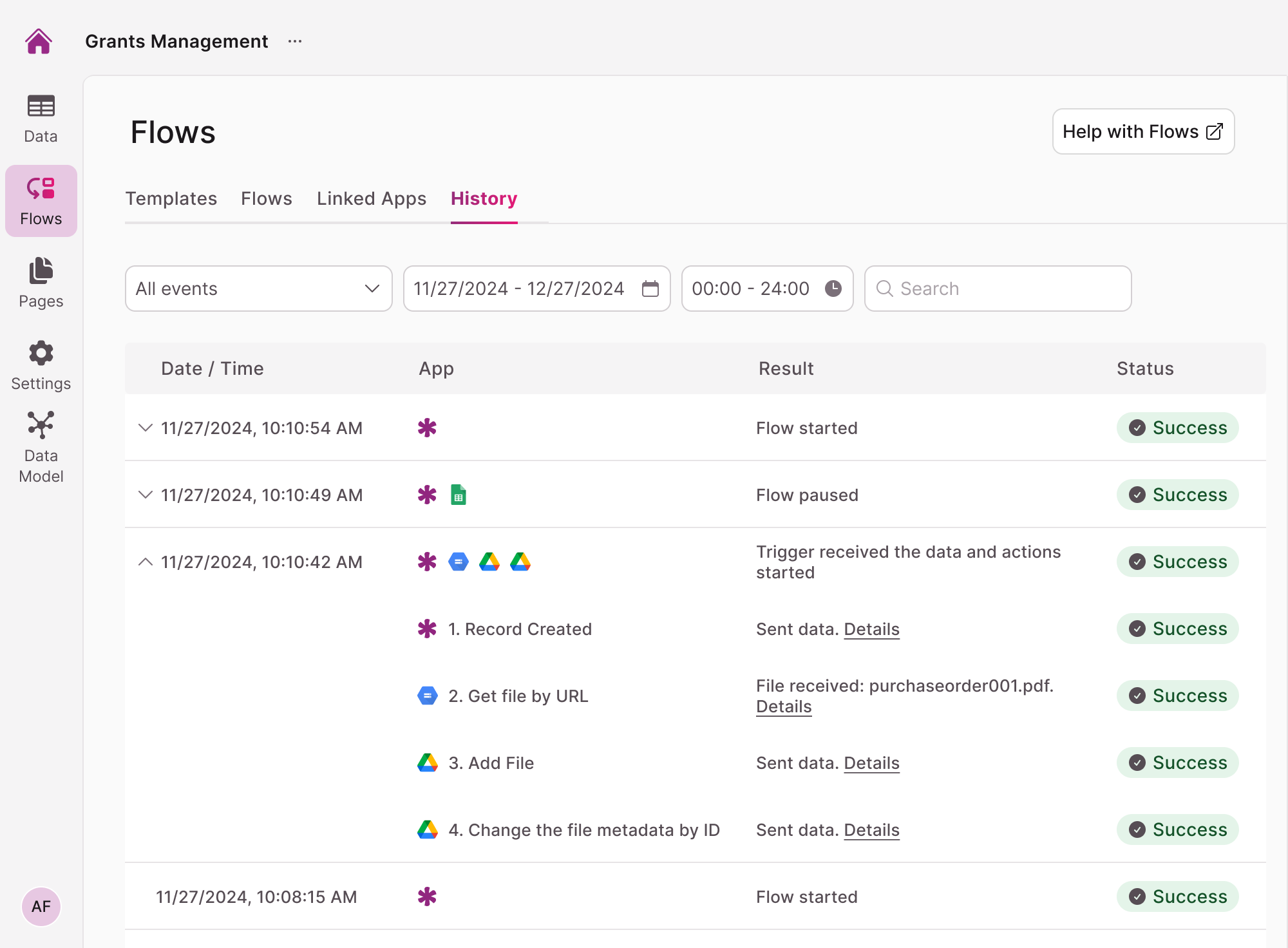Screen dimensions: 1288x948
Task: Open the Data section in sidebar
Action: (x=41, y=118)
